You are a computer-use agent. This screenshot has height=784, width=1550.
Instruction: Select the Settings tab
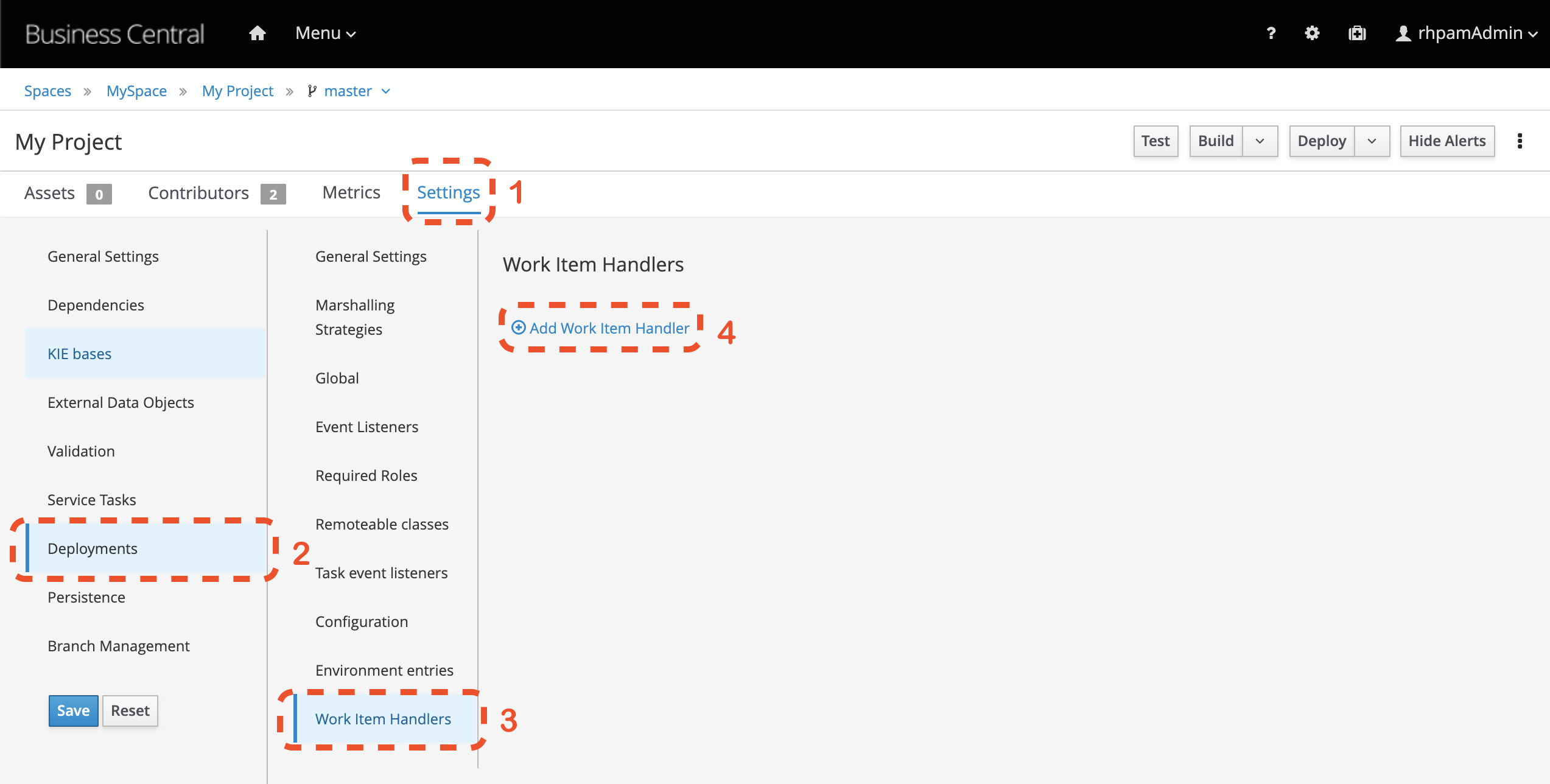click(448, 192)
